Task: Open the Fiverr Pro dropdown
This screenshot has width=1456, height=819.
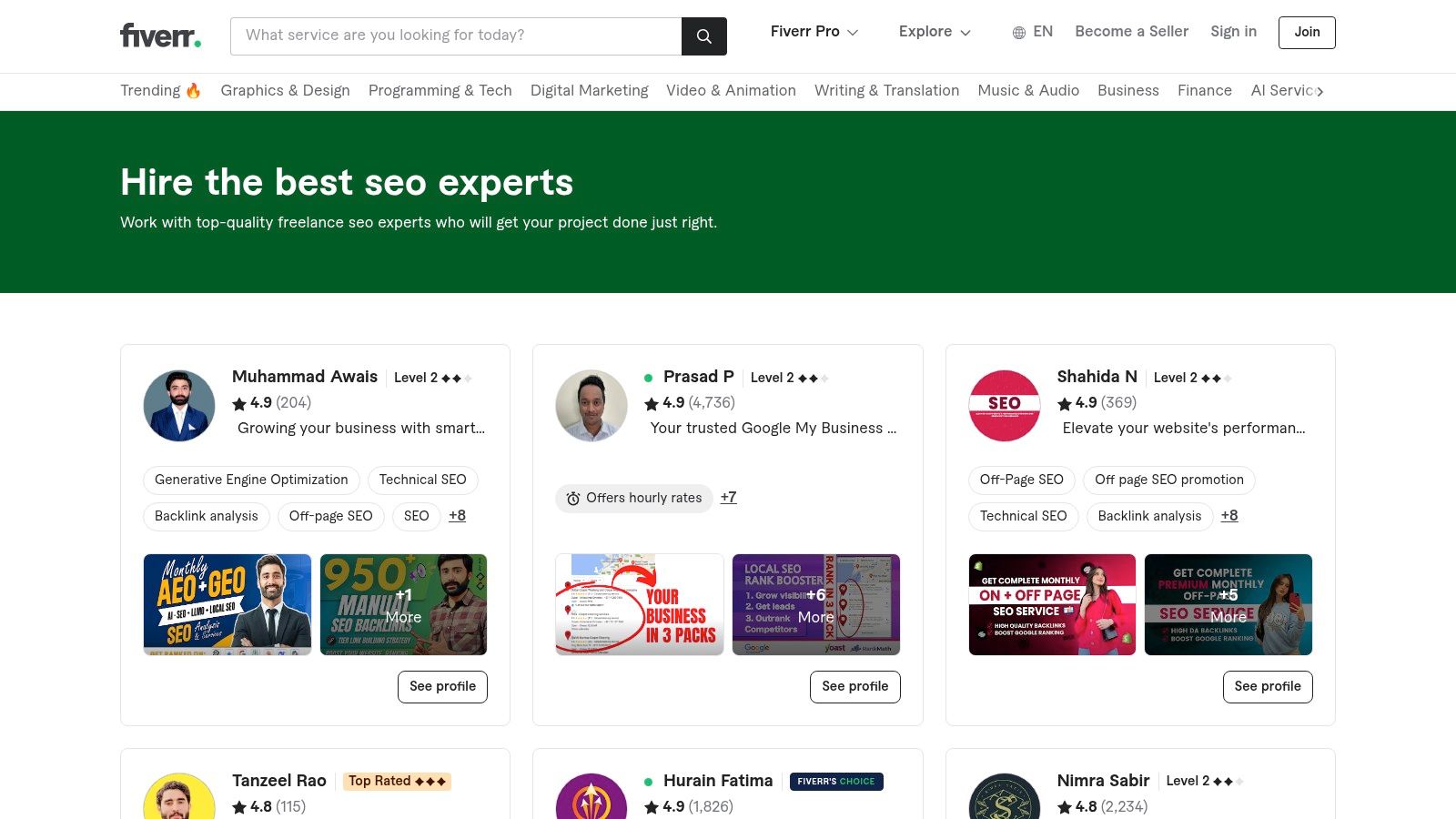Action: [x=814, y=32]
